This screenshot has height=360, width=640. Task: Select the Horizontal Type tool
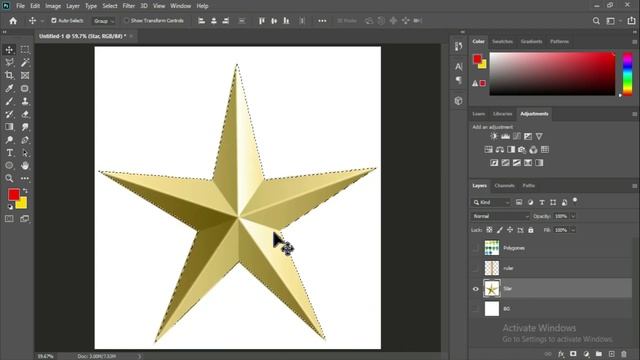pos(9,153)
